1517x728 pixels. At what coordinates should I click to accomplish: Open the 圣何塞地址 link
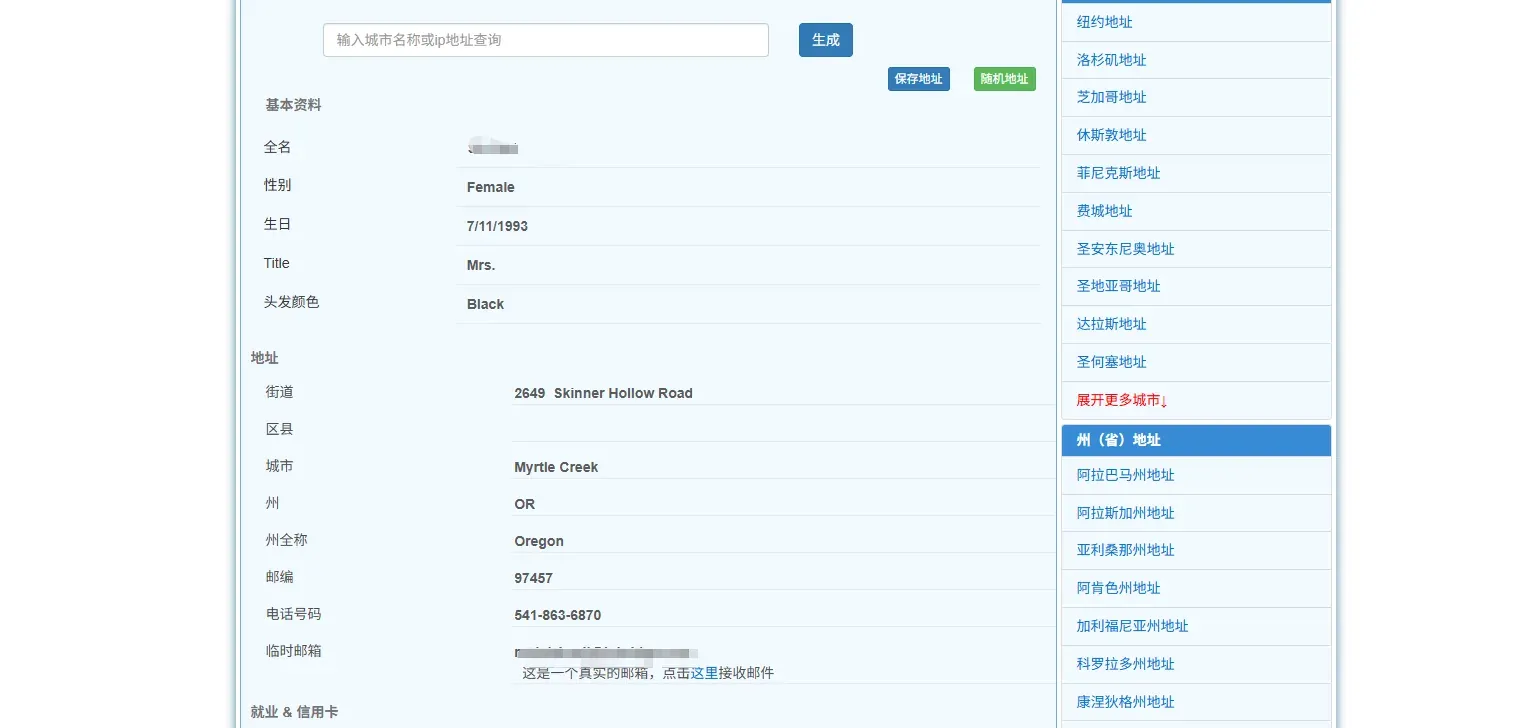pyautogui.click(x=1111, y=362)
